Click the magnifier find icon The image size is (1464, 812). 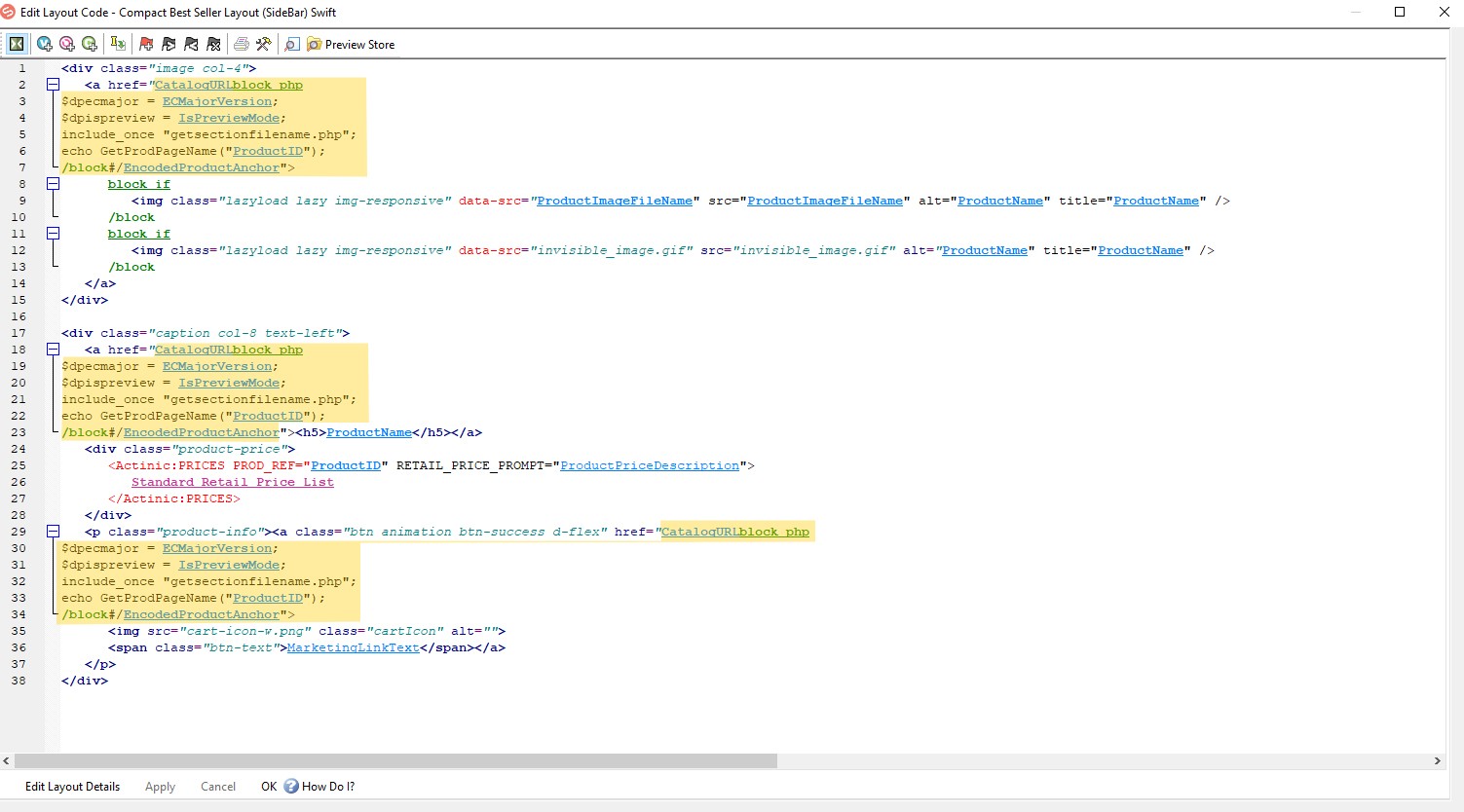pos(291,44)
